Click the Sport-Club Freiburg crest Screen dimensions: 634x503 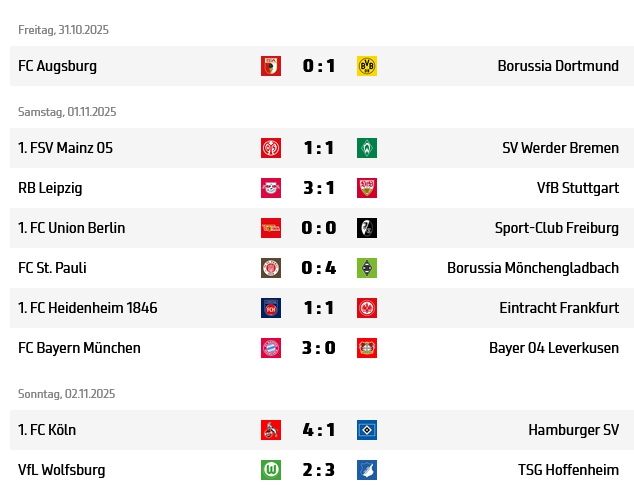[367, 228]
